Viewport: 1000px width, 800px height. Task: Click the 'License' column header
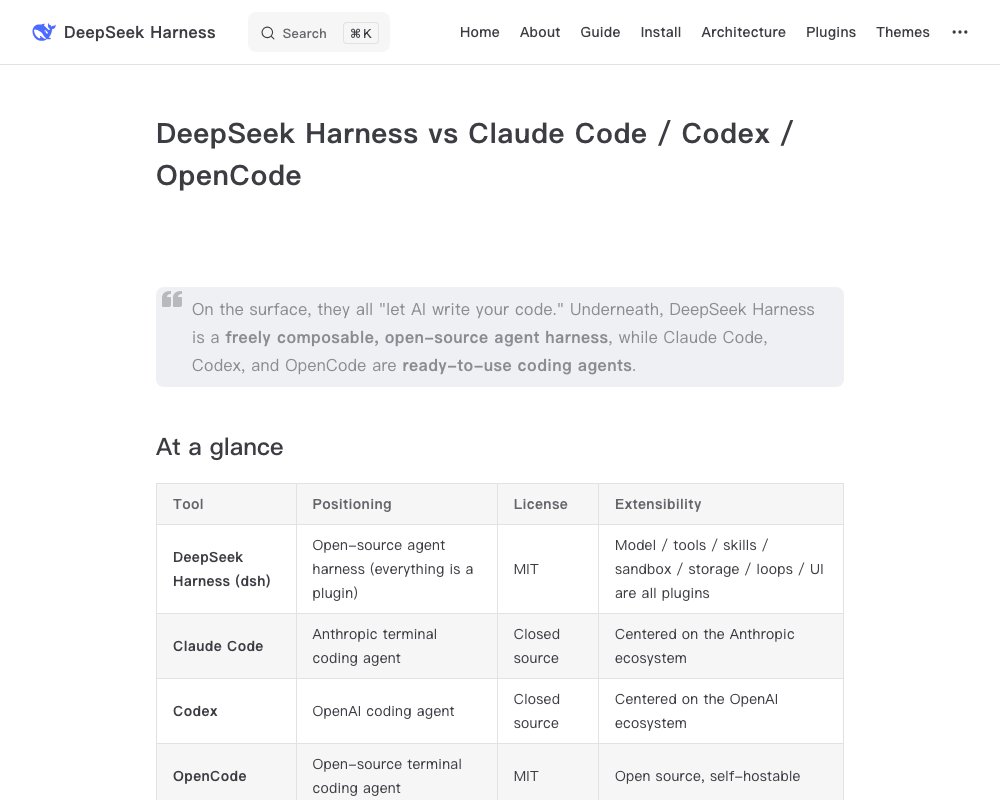point(548,504)
